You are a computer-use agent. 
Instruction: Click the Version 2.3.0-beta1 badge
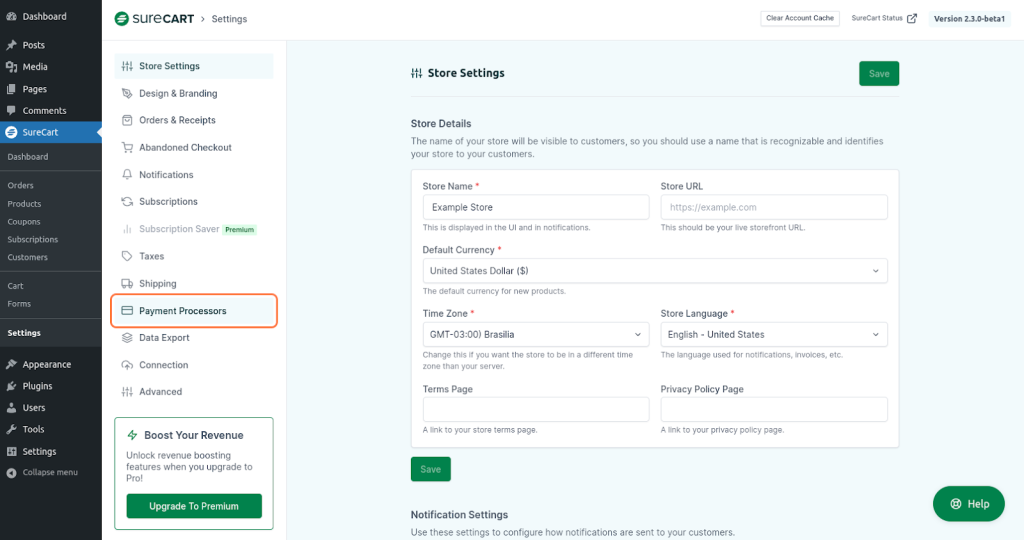coord(969,18)
